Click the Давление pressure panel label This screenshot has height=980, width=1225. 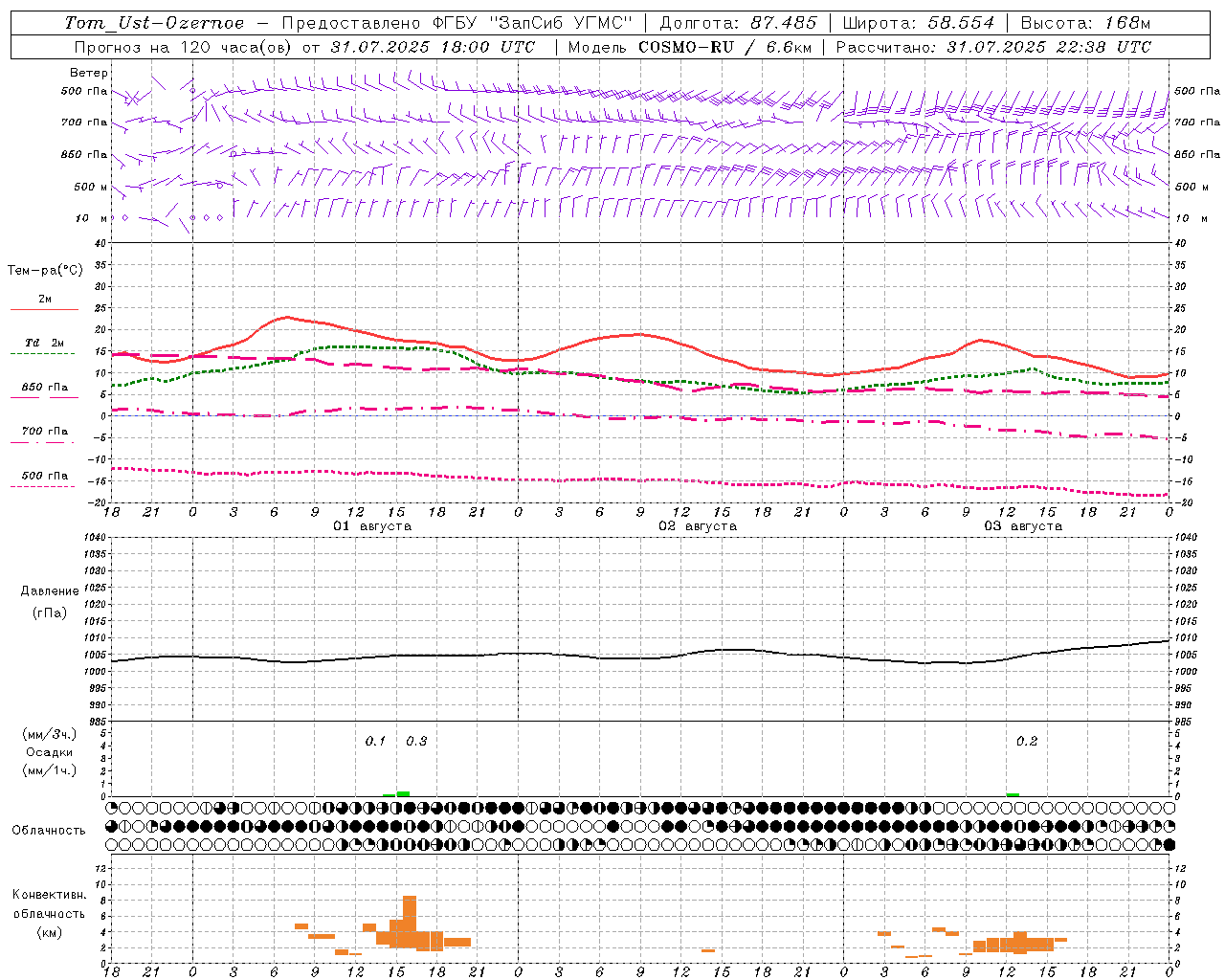click(x=50, y=591)
